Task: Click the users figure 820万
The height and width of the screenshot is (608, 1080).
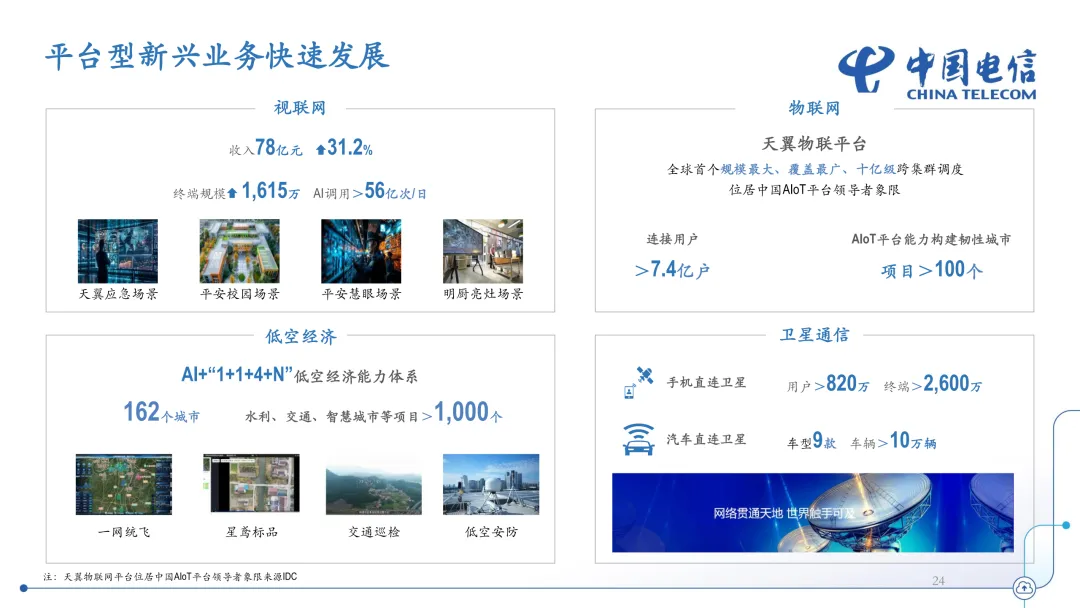Action: (x=847, y=384)
